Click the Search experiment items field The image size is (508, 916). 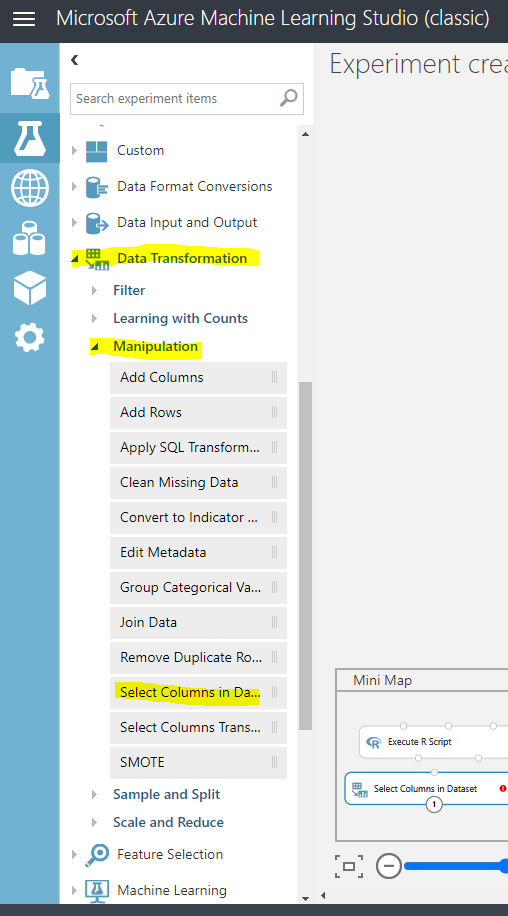[x=175, y=98]
